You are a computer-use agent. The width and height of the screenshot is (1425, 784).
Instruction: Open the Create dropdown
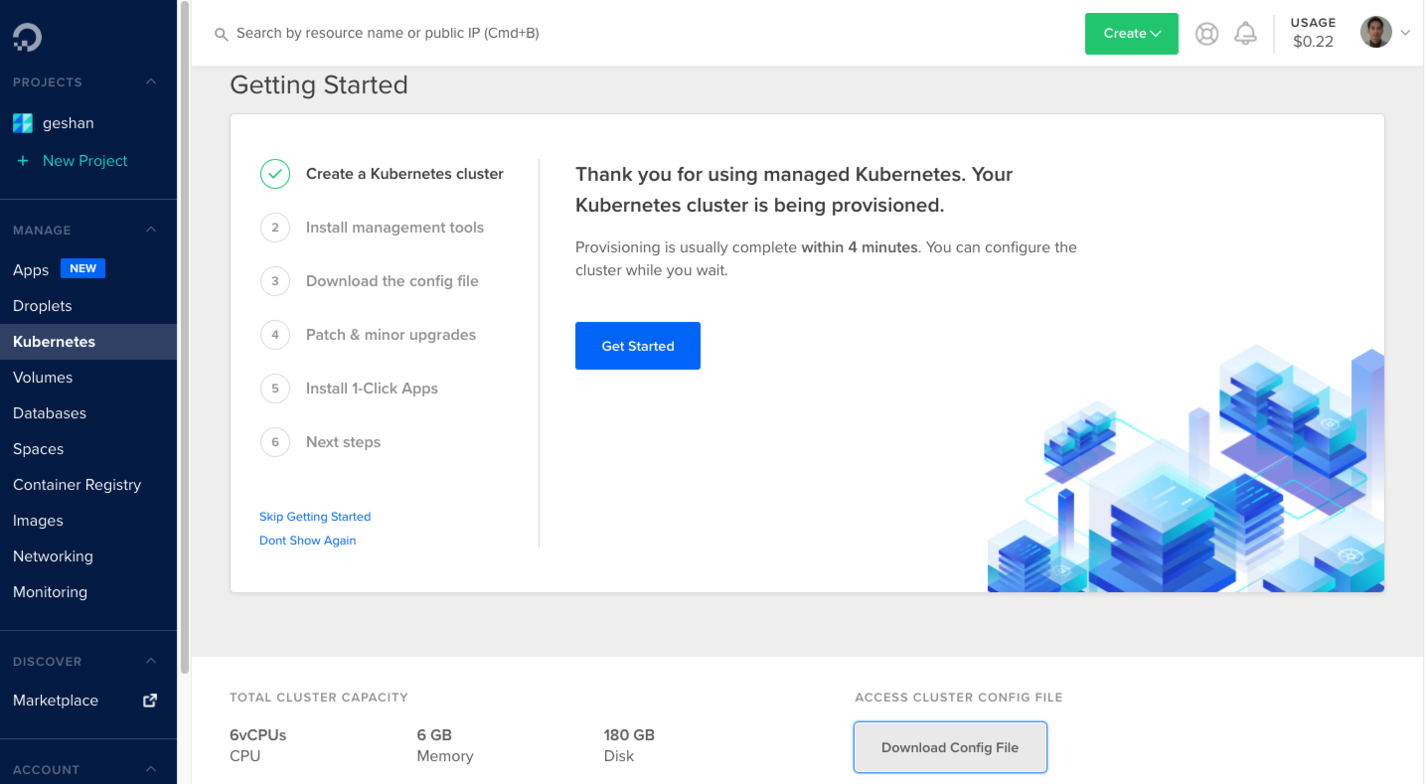tap(1130, 33)
